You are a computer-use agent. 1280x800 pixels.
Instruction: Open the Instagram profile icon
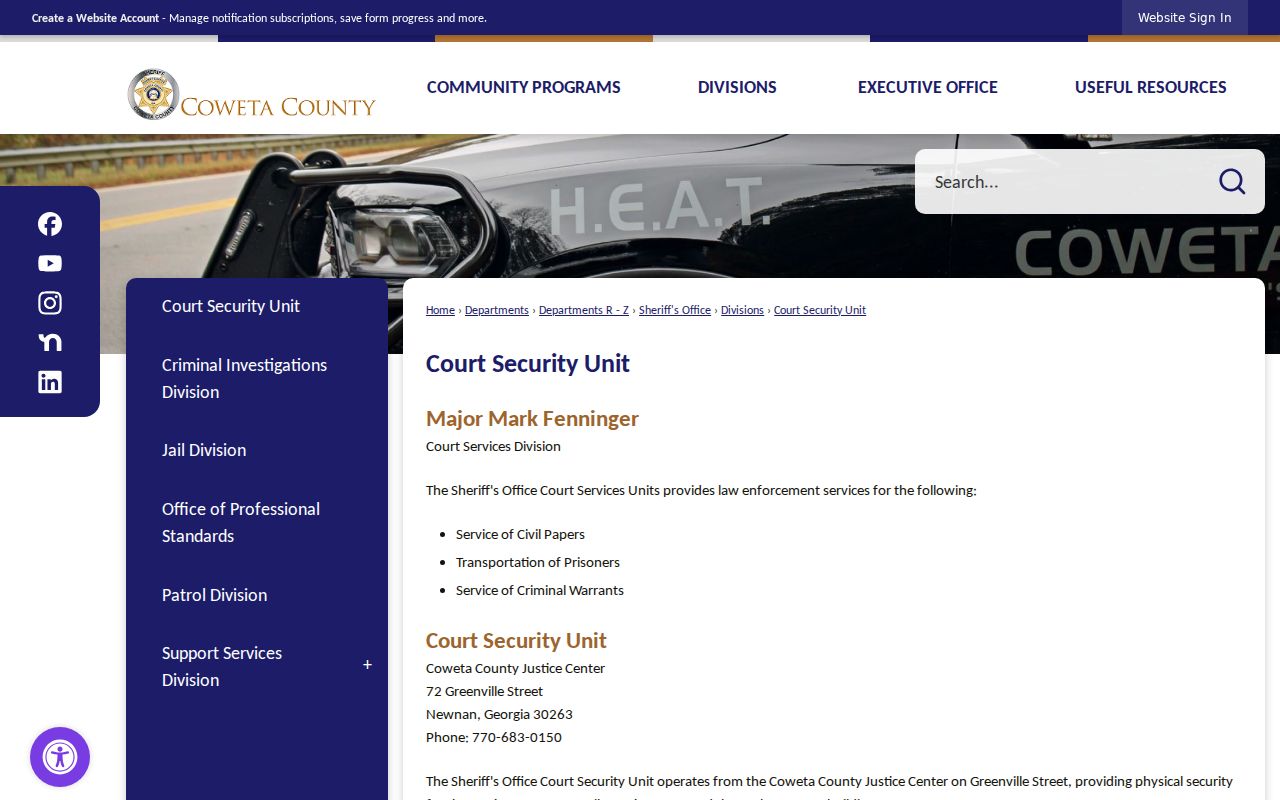tap(50, 303)
